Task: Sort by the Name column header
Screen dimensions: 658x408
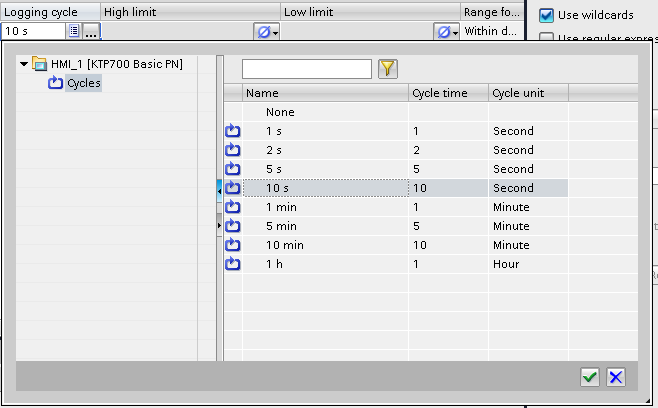Action: [x=324, y=93]
